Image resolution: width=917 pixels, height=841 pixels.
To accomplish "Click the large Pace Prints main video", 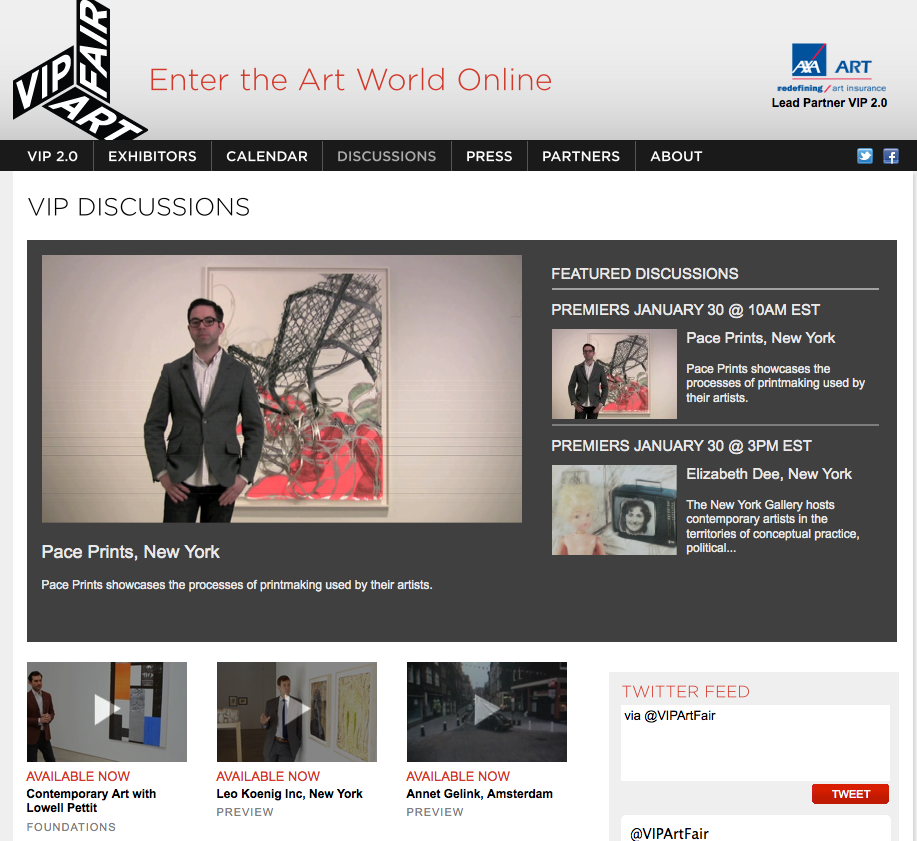I will click(x=281, y=388).
